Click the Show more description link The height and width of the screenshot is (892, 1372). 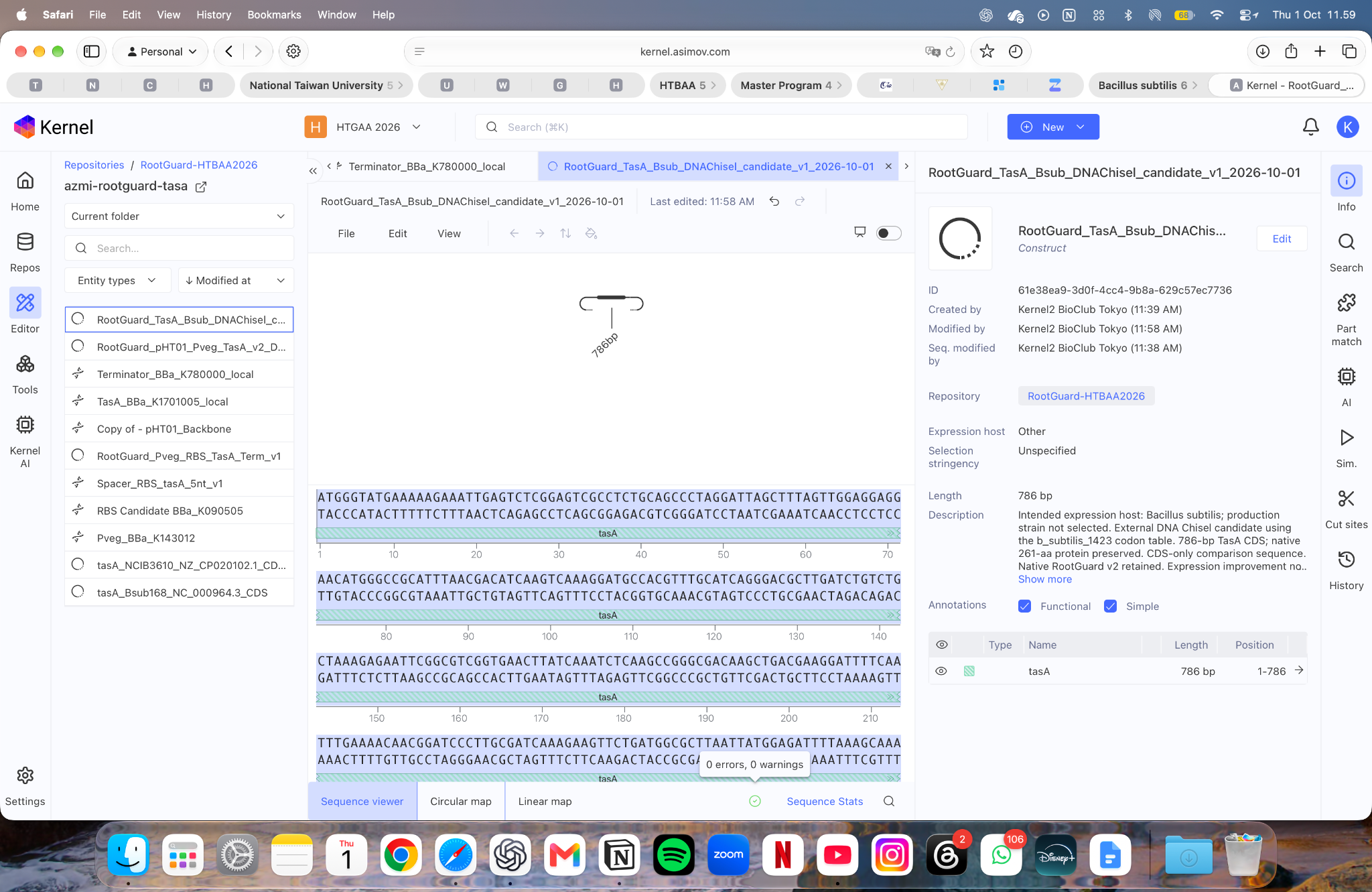point(1045,579)
